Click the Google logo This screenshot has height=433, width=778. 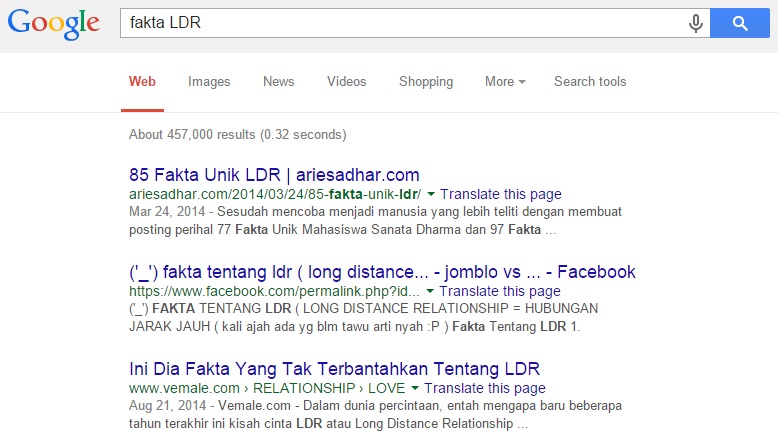pyautogui.click(x=54, y=25)
